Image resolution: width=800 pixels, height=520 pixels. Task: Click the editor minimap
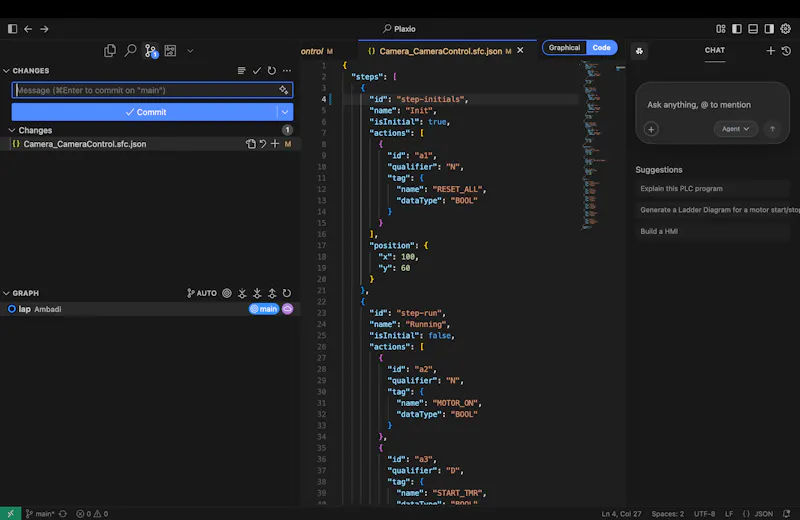coord(594,145)
